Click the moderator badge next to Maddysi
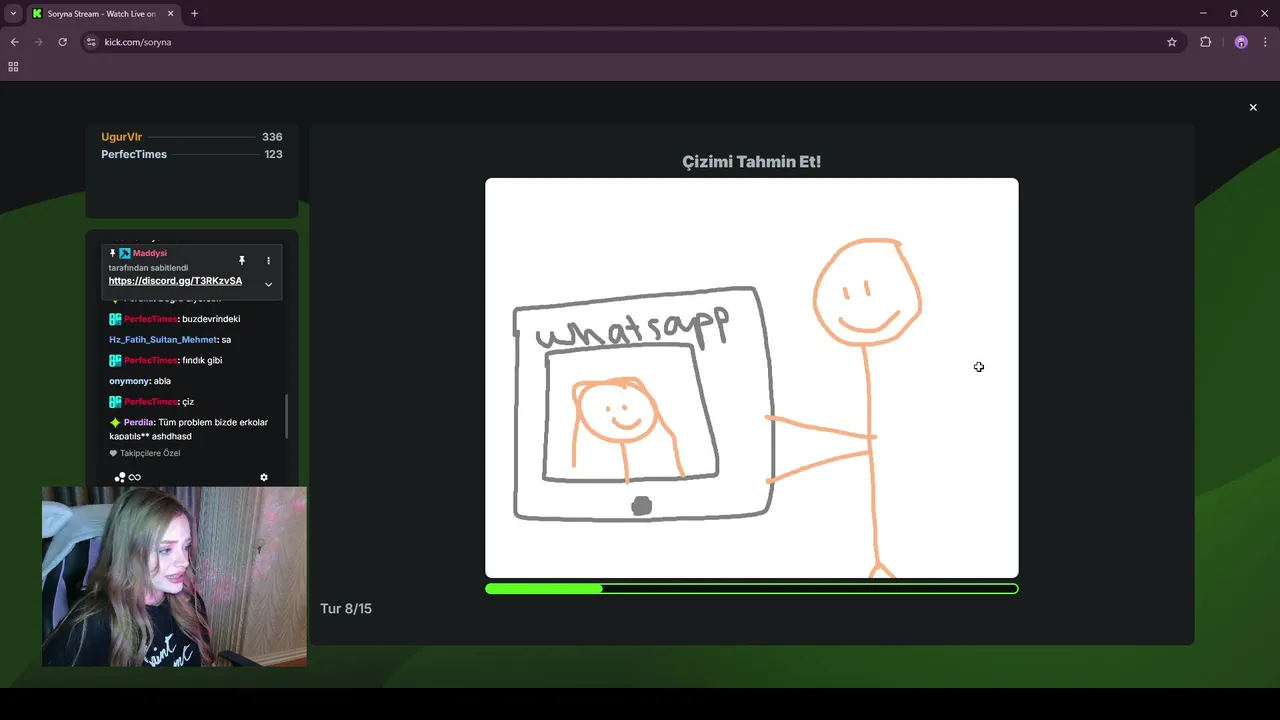Viewport: 1280px width, 720px height. 125,253
